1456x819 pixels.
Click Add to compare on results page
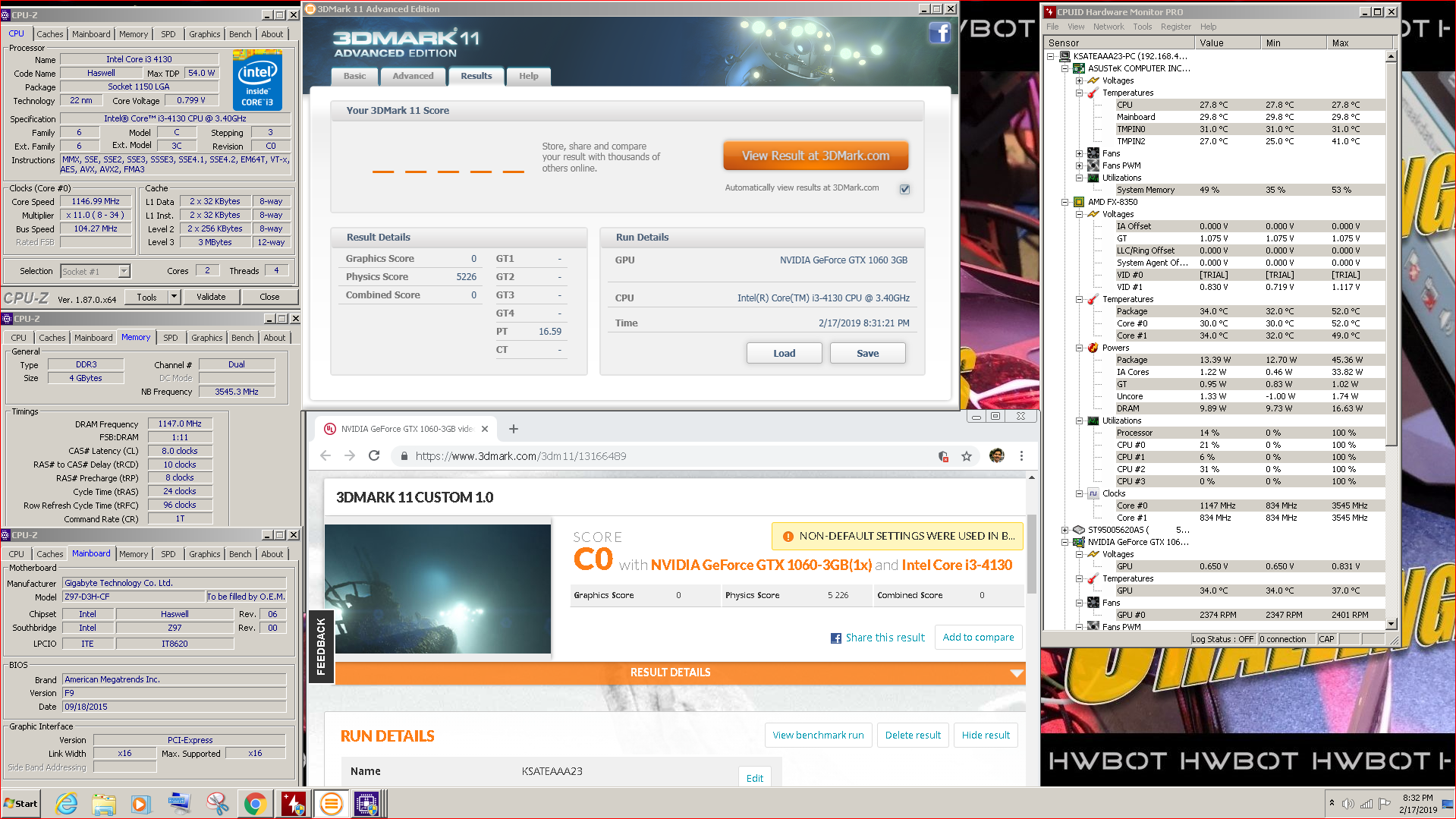point(978,638)
